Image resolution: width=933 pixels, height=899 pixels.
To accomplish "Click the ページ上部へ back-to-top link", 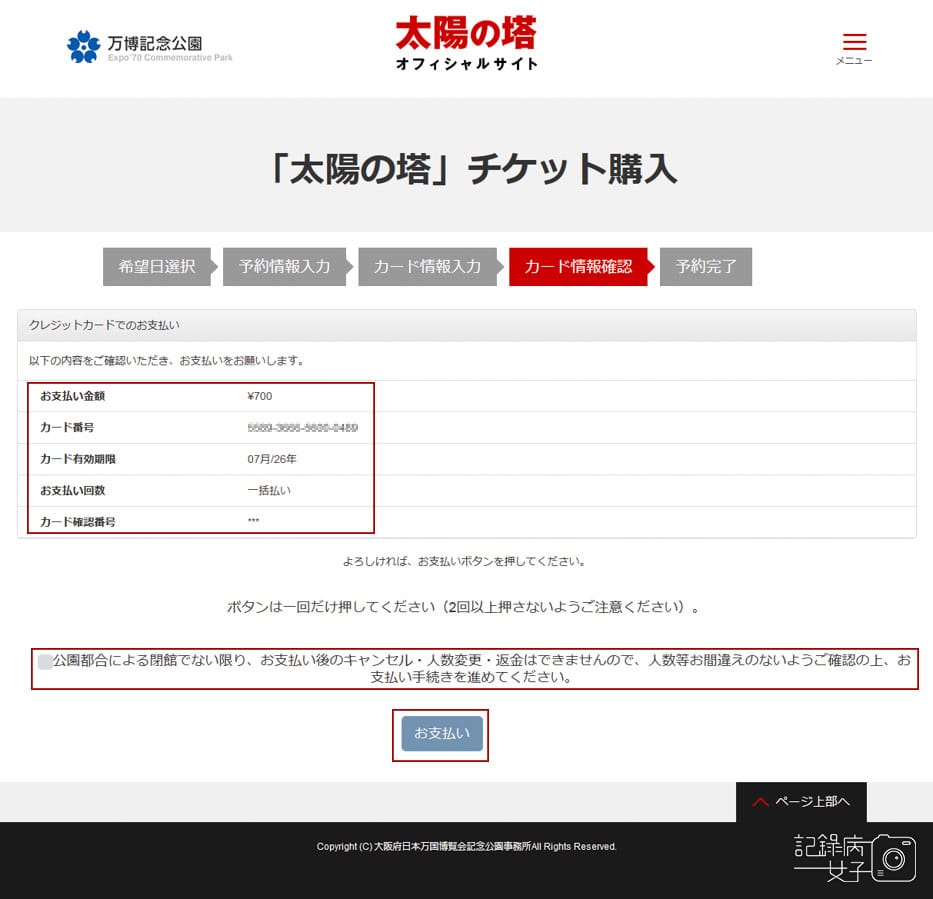I will coord(812,802).
